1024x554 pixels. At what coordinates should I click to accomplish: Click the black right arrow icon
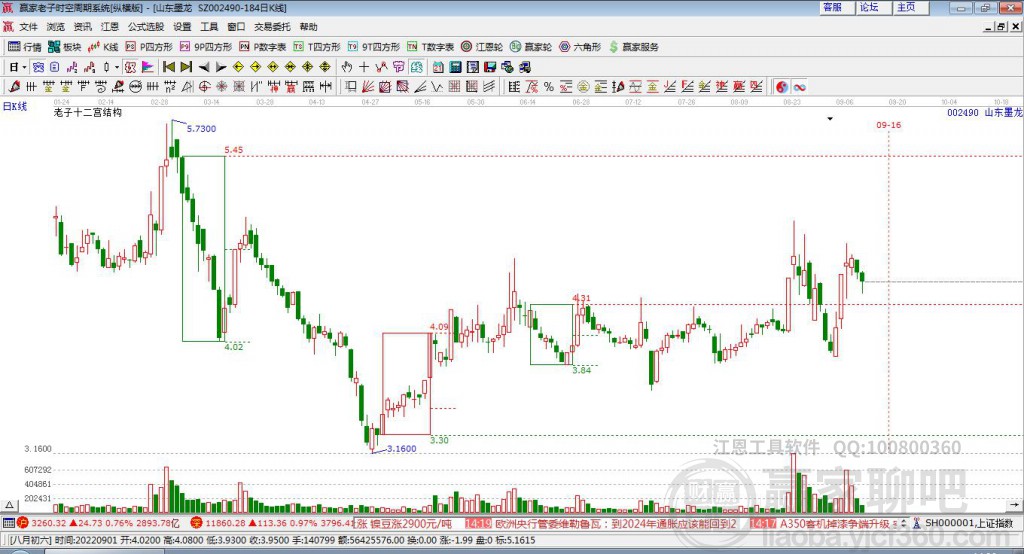221,67
